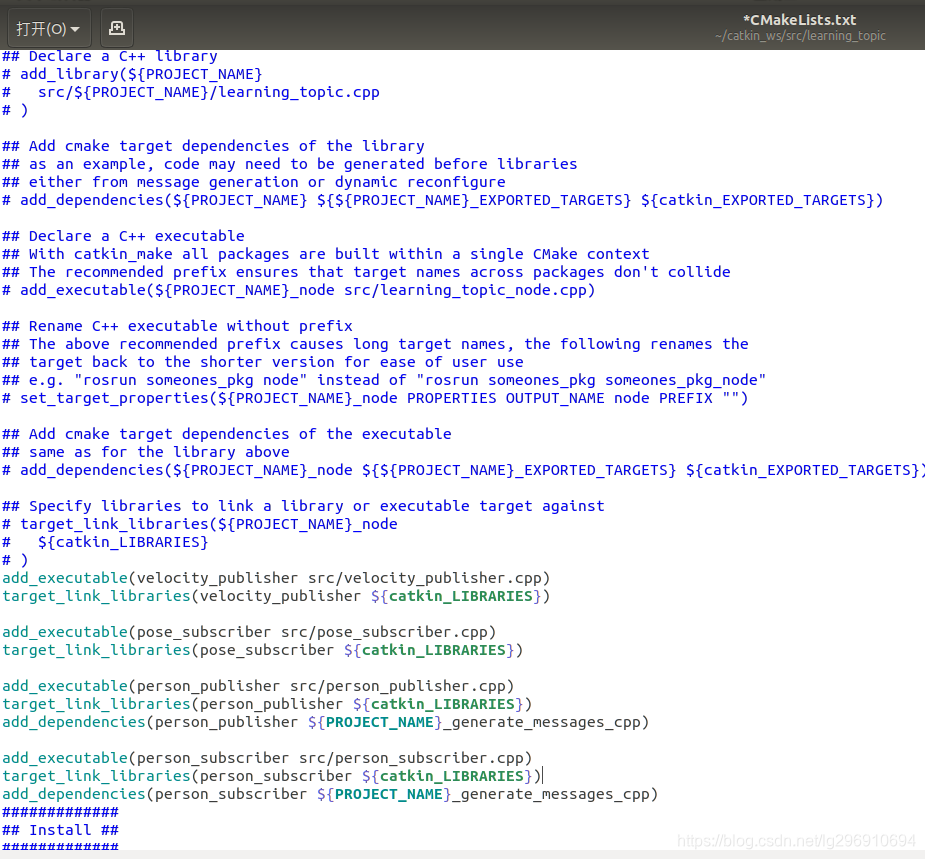Viewport: 925px width, 859px height.
Task: Click the ~/catkin_ws/src/learning_topic path subtitle
Action: [x=800, y=36]
